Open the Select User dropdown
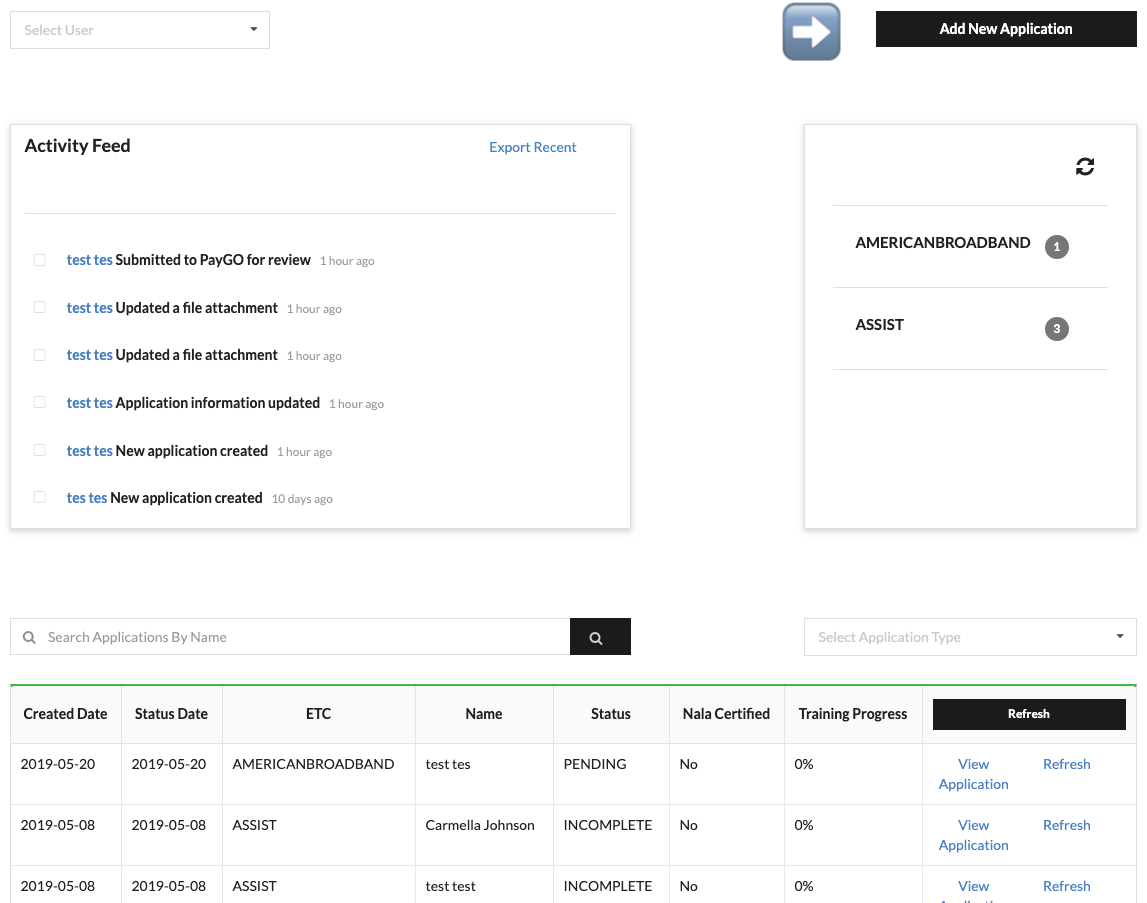 click(x=140, y=30)
